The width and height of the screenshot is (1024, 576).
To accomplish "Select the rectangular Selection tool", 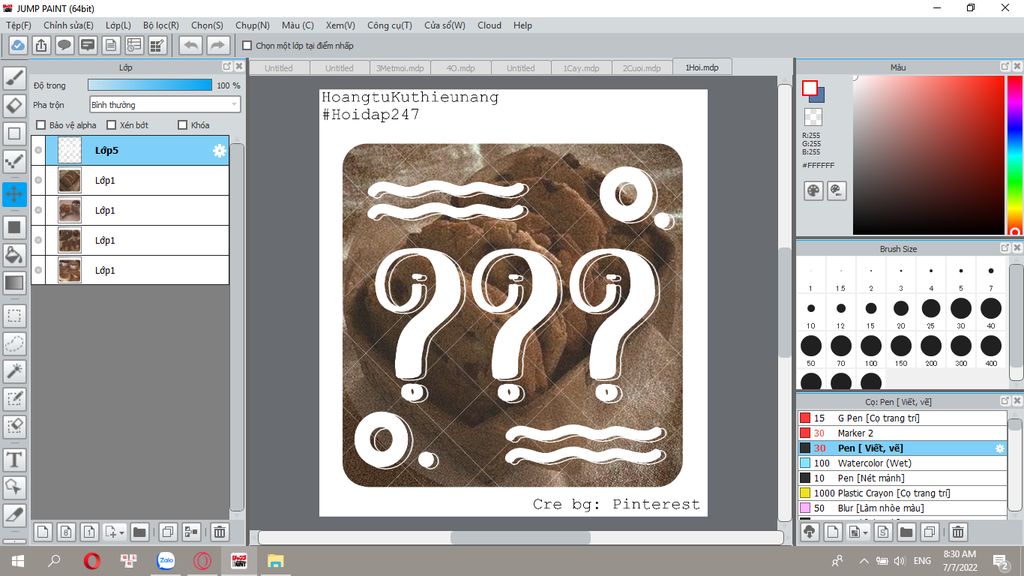I will (x=14, y=316).
